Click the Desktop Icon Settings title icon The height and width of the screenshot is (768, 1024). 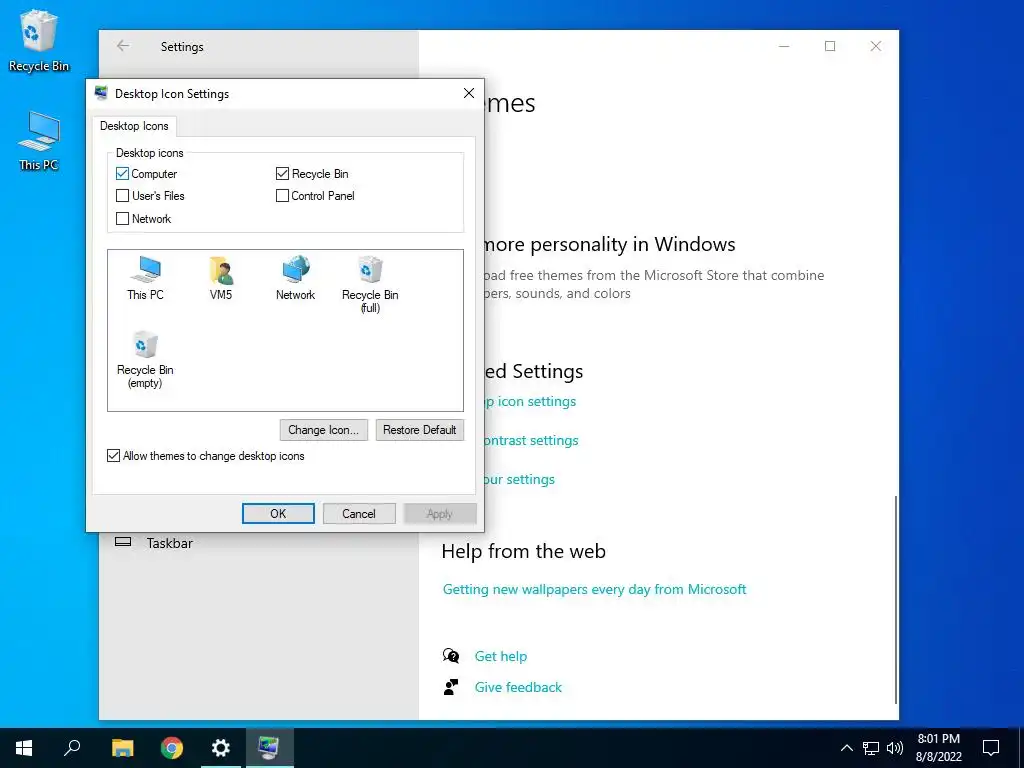[101, 93]
